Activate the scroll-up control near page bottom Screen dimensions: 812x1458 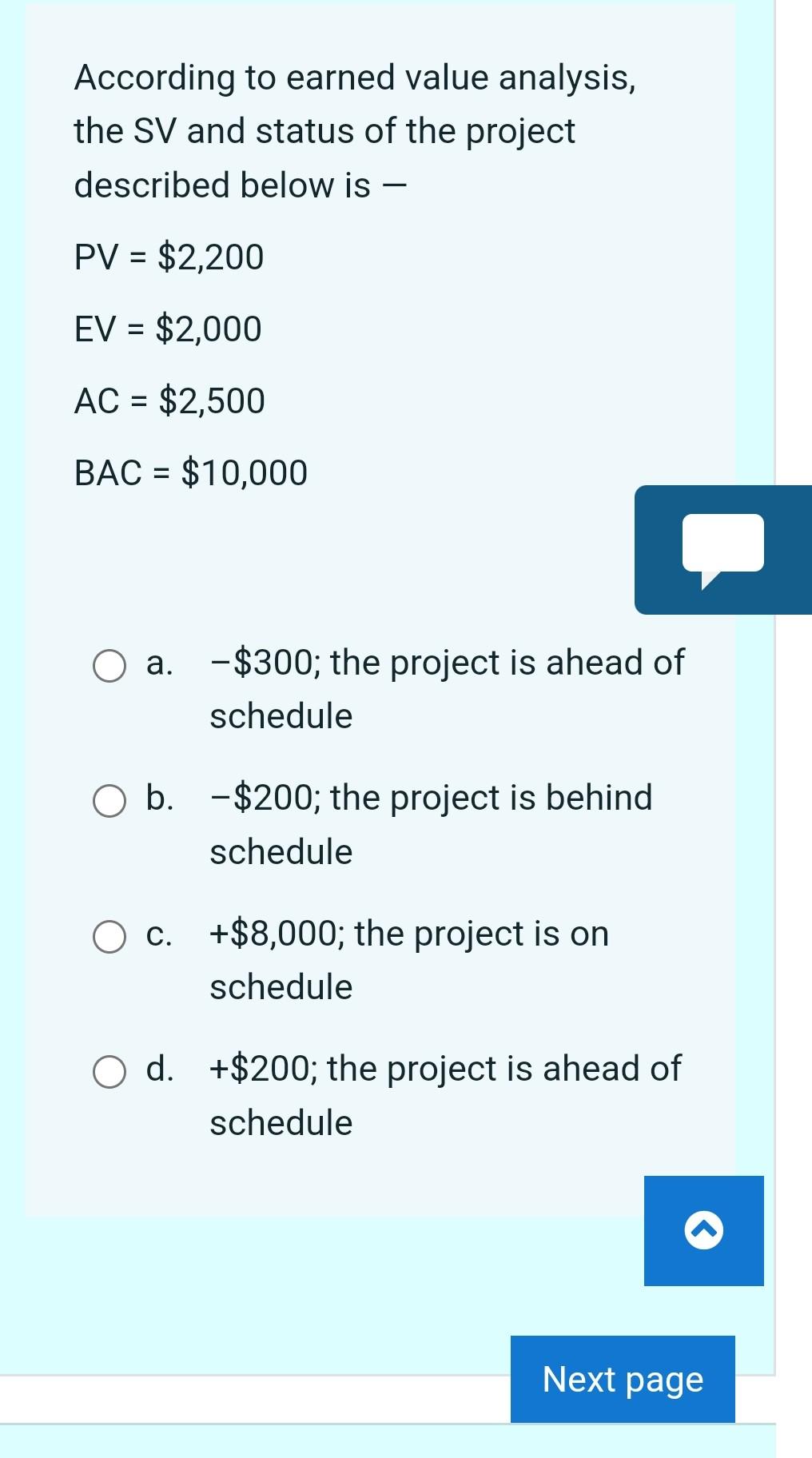click(x=703, y=1231)
